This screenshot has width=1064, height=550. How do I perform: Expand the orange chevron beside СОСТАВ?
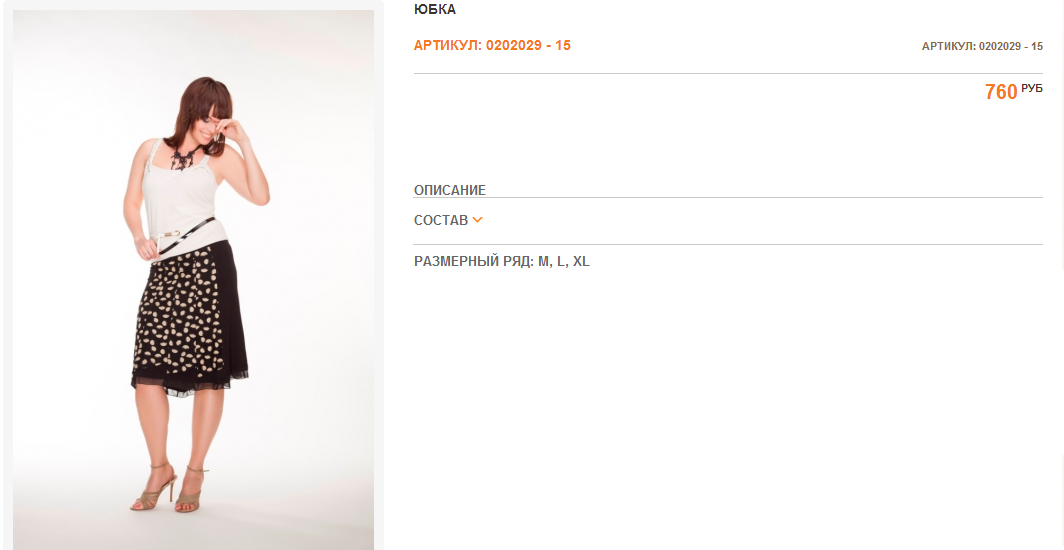coord(477,220)
